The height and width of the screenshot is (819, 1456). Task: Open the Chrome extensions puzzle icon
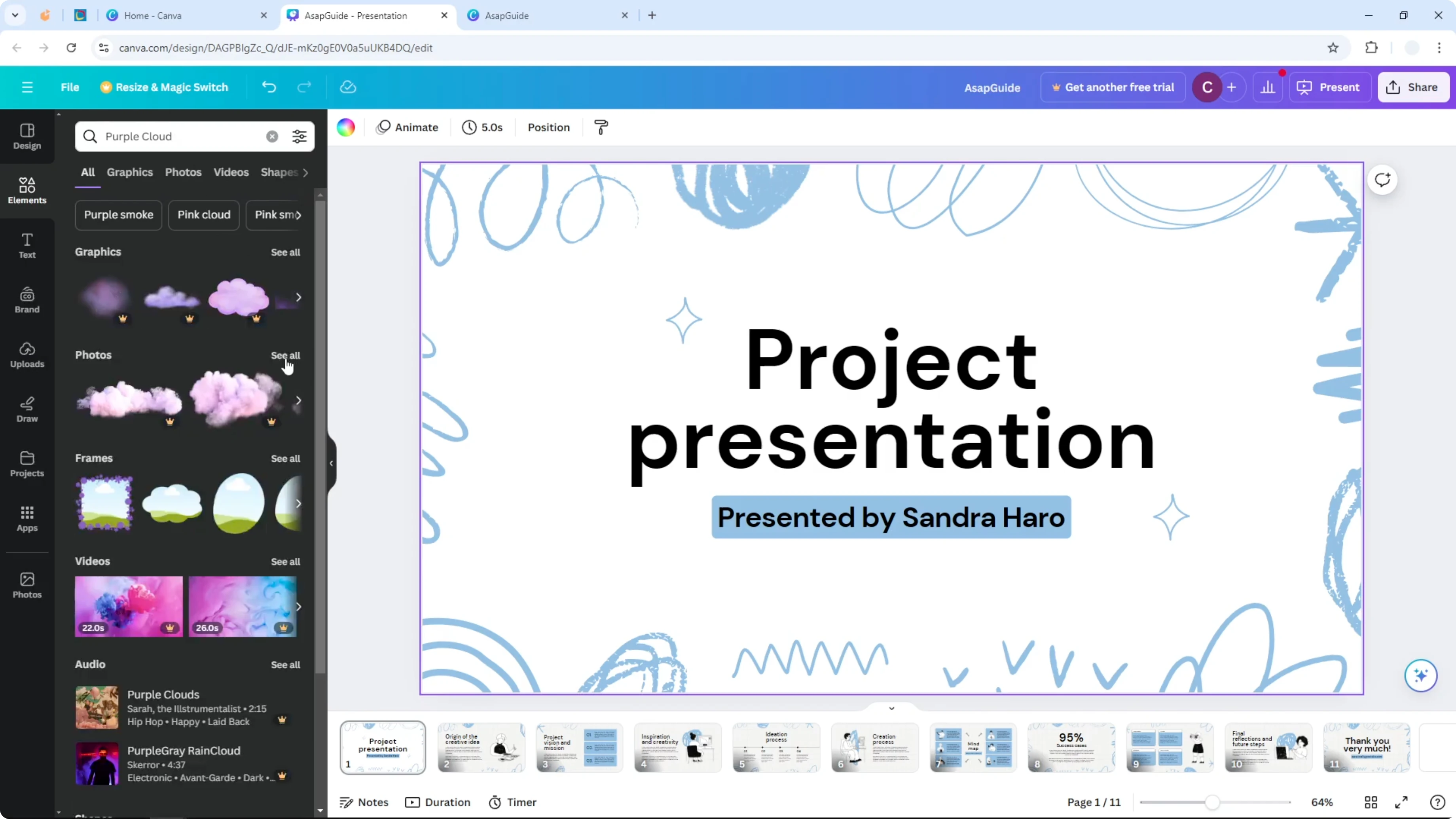tap(1371, 47)
